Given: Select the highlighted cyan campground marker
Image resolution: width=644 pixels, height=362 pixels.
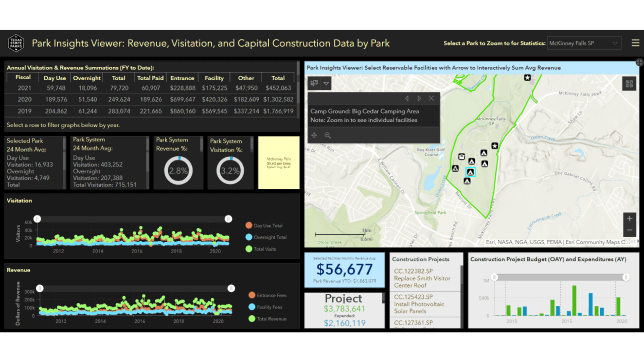Looking at the screenshot, I should [470, 172].
